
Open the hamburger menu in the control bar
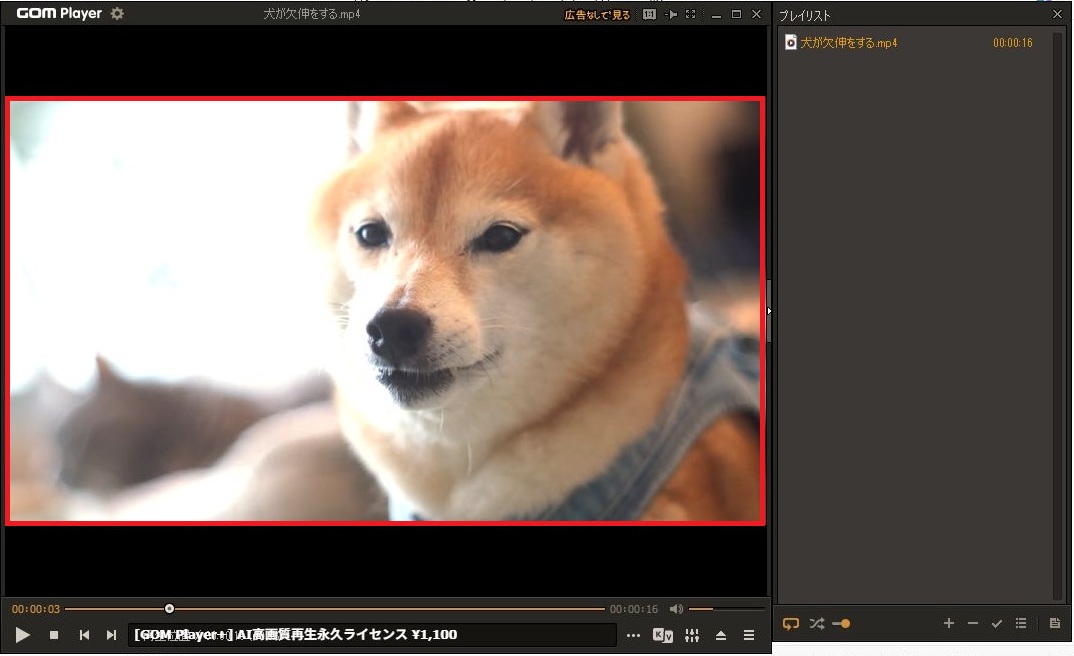point(749,635)
